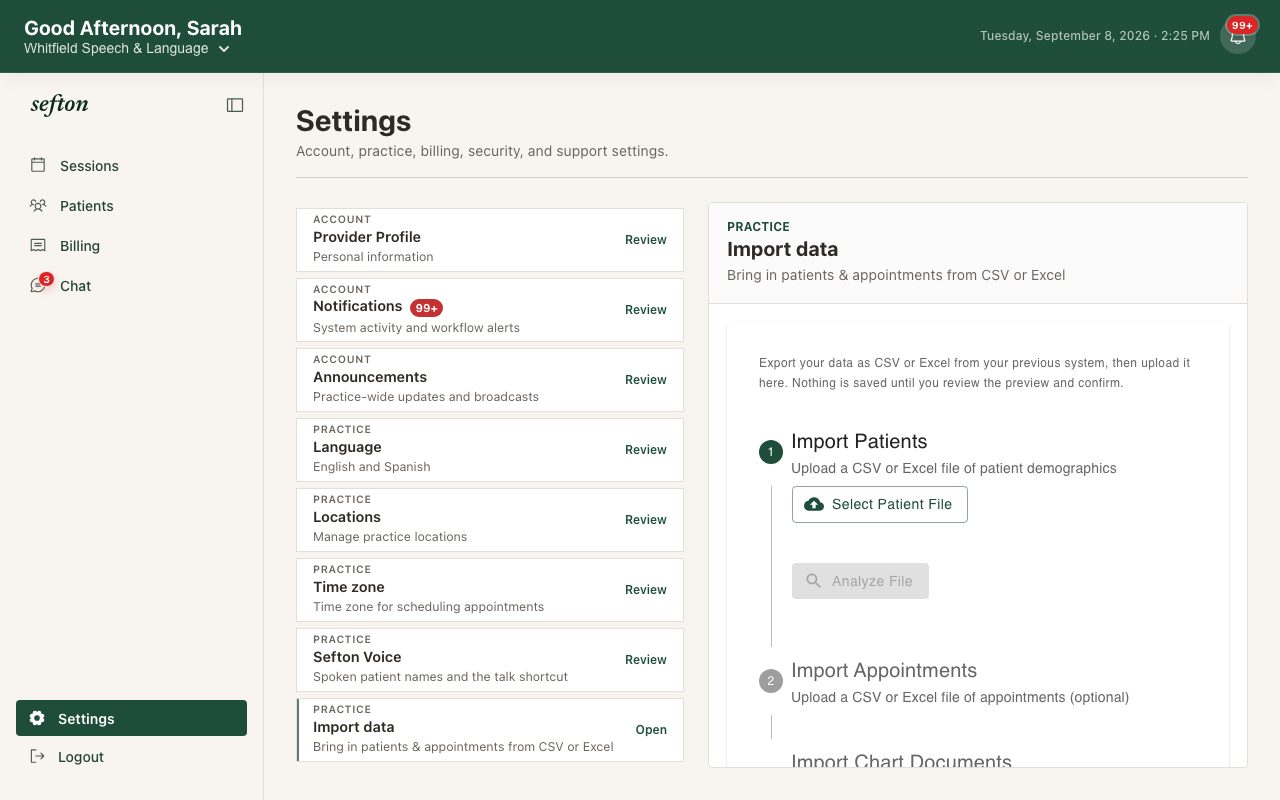Click 'Manage practice locations' text
1280x800 pixels.
tap(390, 537)
